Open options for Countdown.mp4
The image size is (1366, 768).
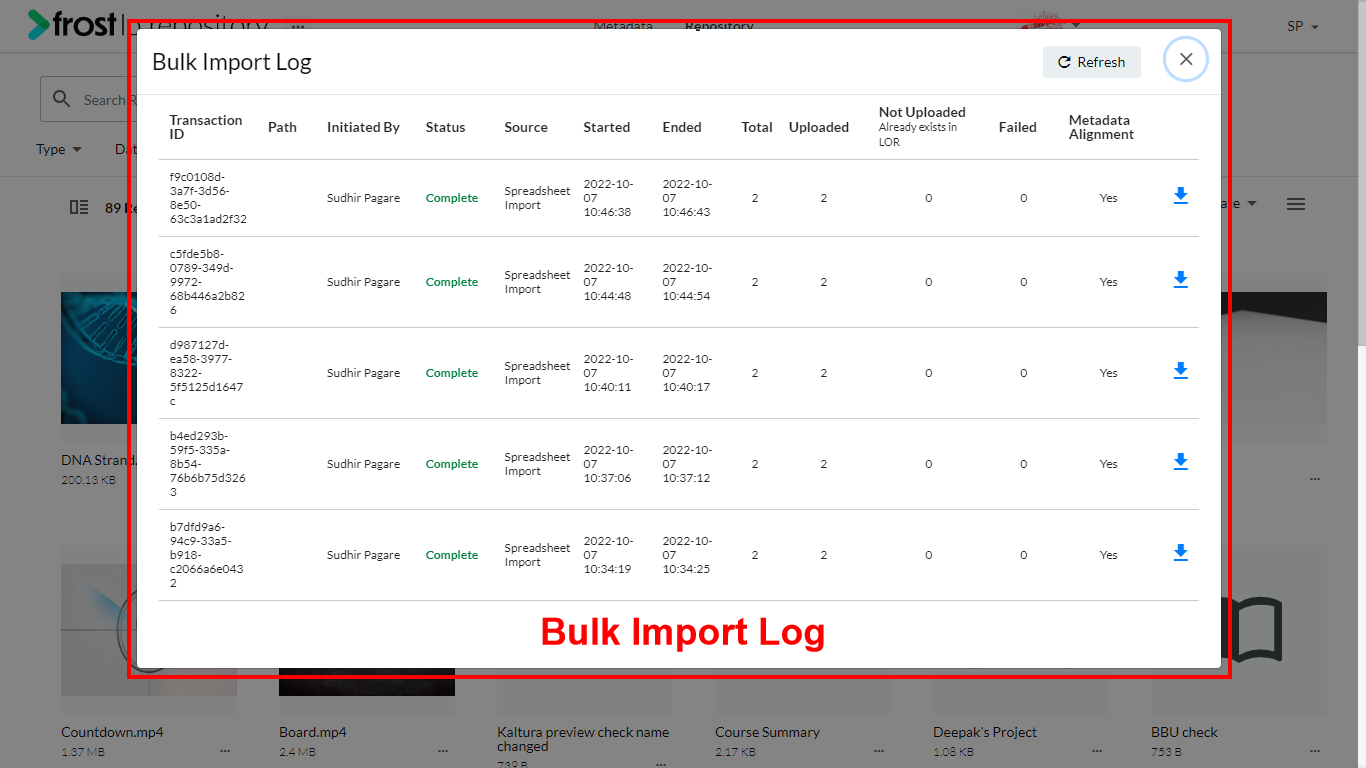[x=225, y=751]
